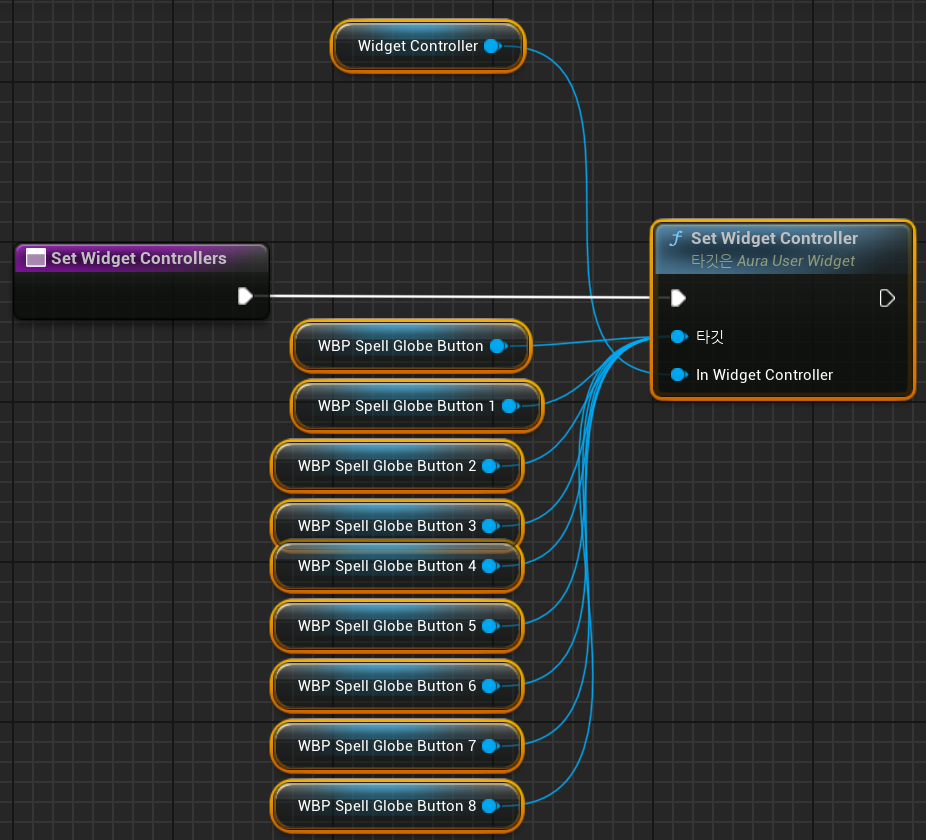Select the Set Widget Controller function node title
This screenshot has width=926, height=840.
click(x=774, y=238)
